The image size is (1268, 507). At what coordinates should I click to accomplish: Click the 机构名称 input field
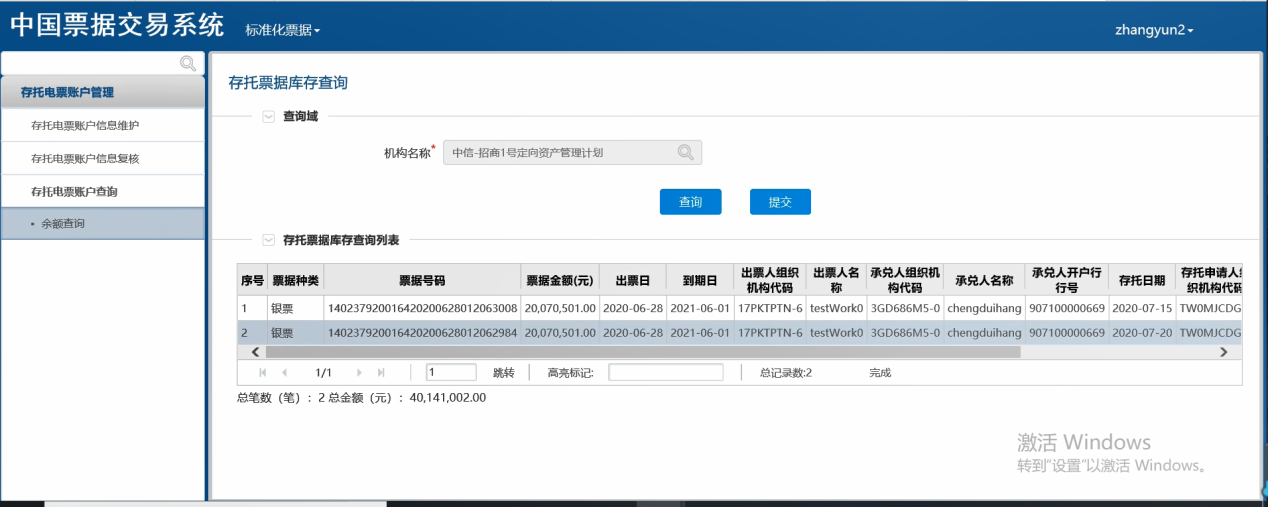tap(572, 153)
